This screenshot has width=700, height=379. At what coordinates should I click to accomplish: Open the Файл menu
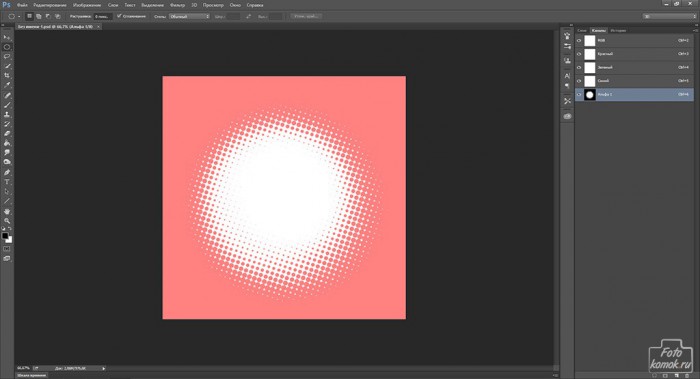(x=22, y=5)
